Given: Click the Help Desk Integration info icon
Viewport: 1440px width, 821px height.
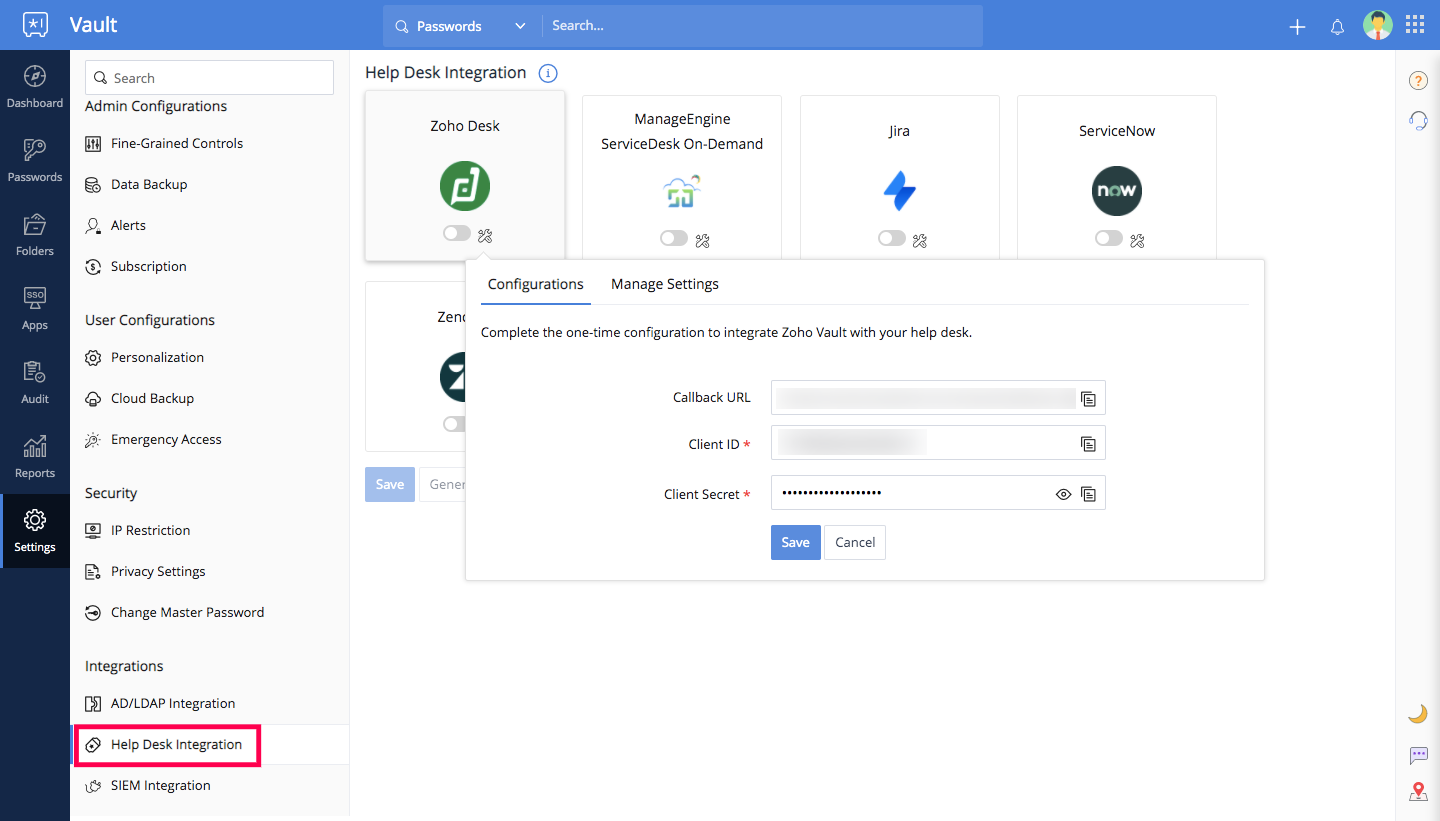Looking at the screenshot, I should [548, 73].
